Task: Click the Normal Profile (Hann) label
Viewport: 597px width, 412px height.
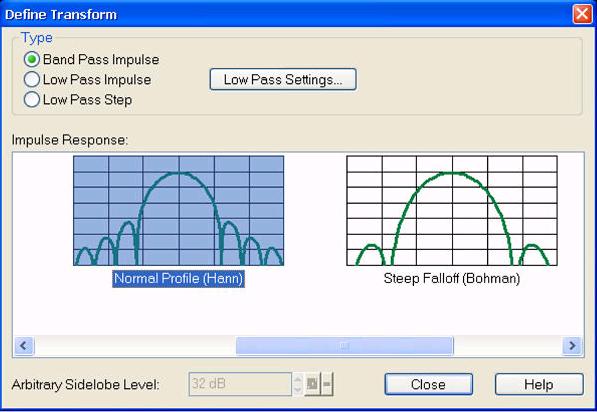Action: pyautogui.click(x=178, y=279)
